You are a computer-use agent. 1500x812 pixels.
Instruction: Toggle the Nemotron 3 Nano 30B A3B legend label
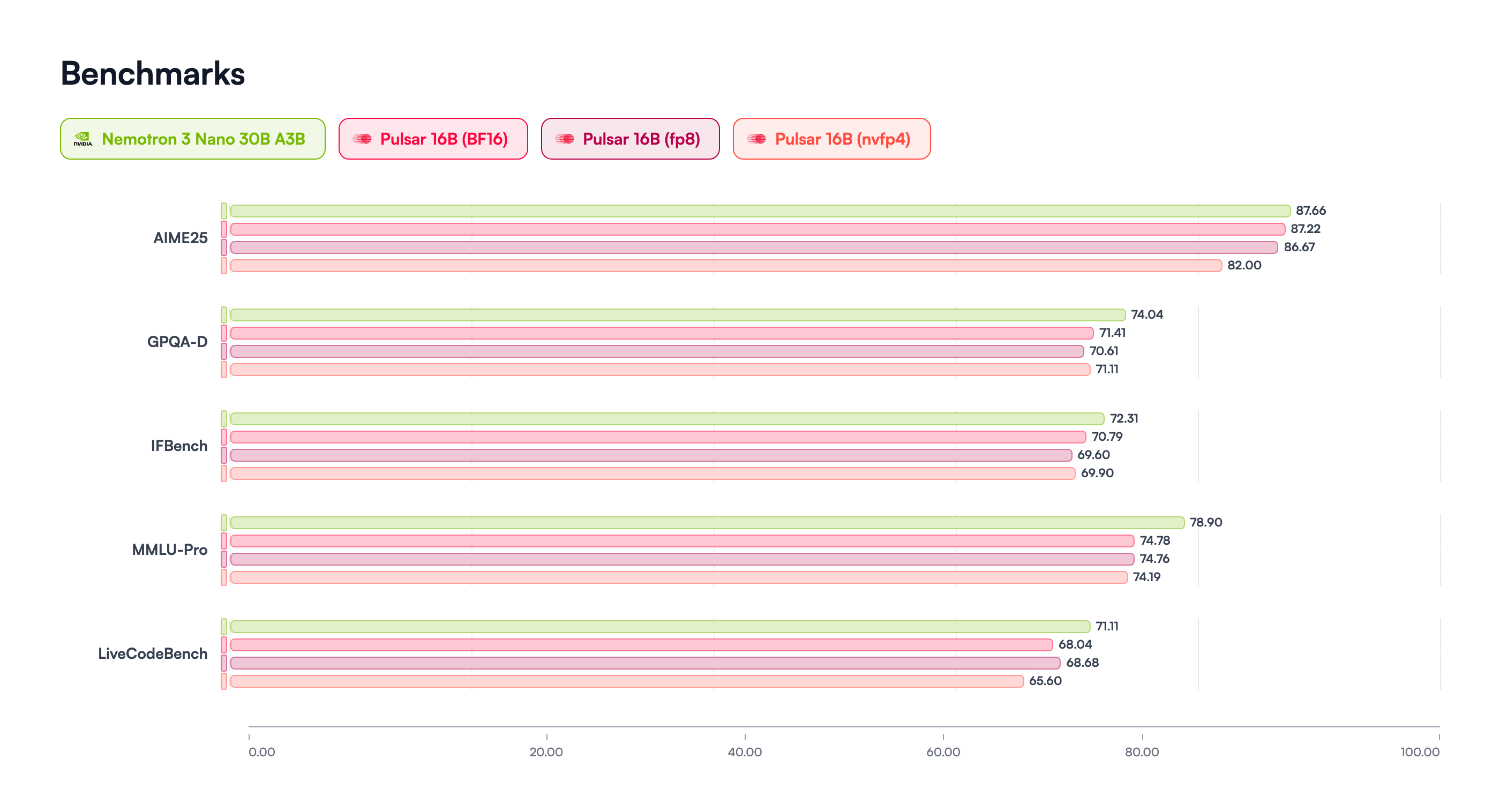pyautogui.click(x=203, y=139)
